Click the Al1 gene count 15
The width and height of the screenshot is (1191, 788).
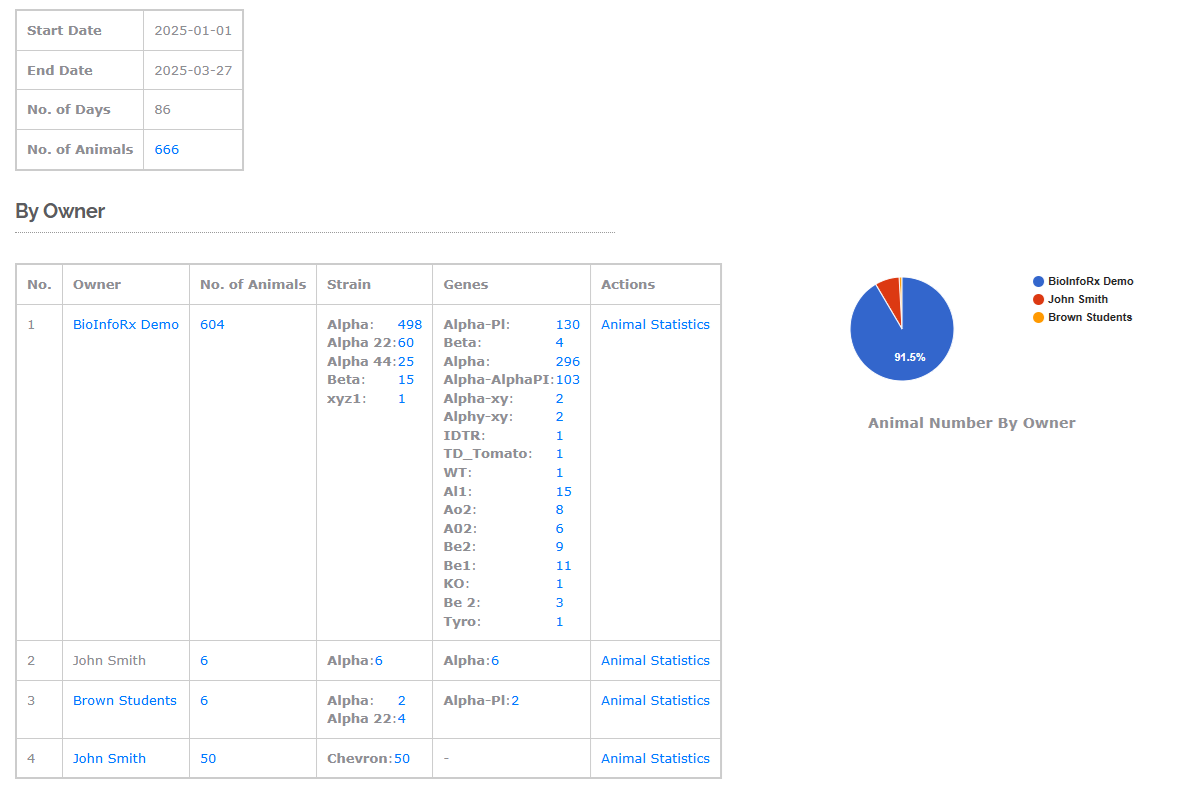pos(564,492)
